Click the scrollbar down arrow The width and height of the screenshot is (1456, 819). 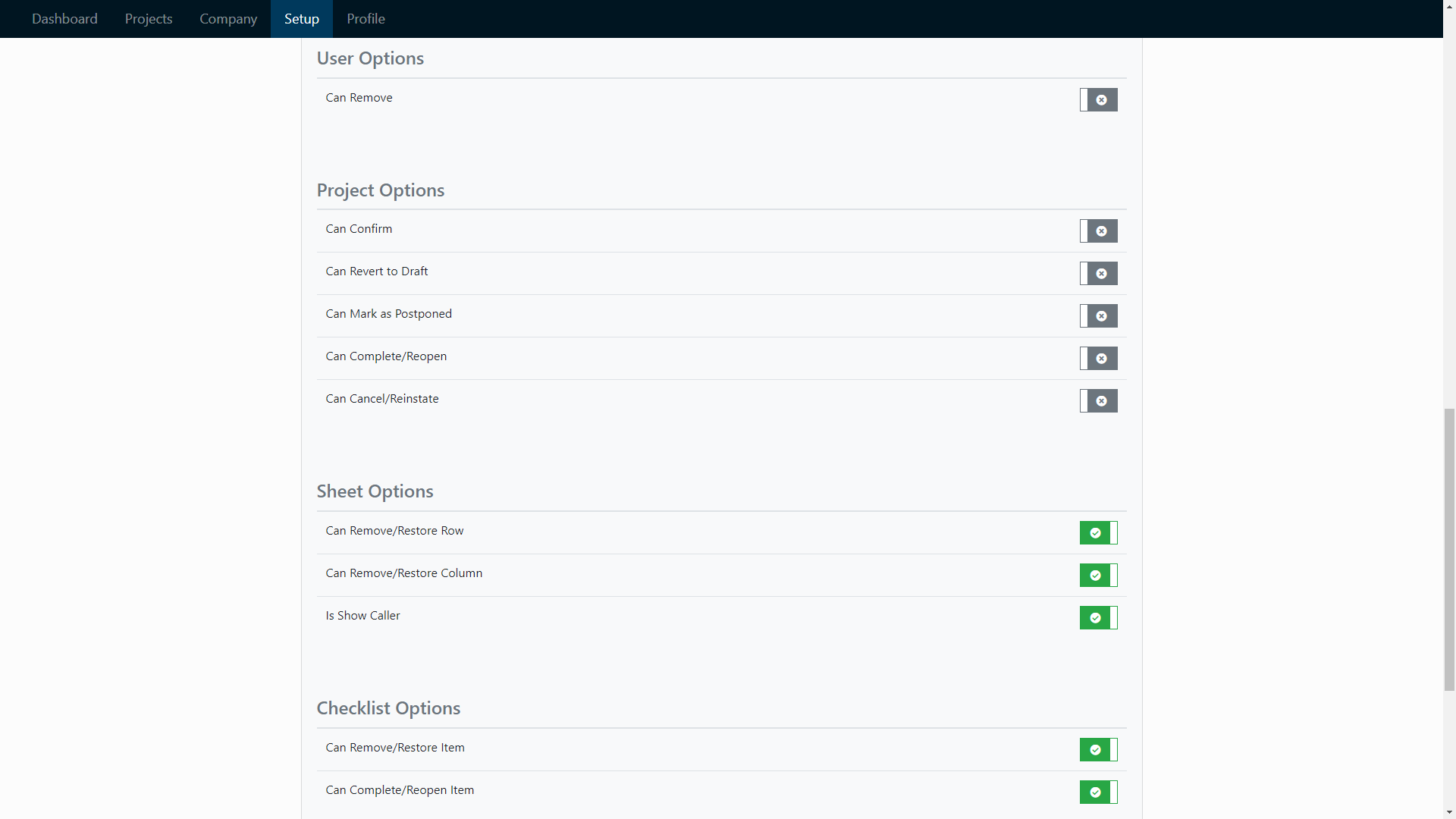click(x=1449, y=812)
